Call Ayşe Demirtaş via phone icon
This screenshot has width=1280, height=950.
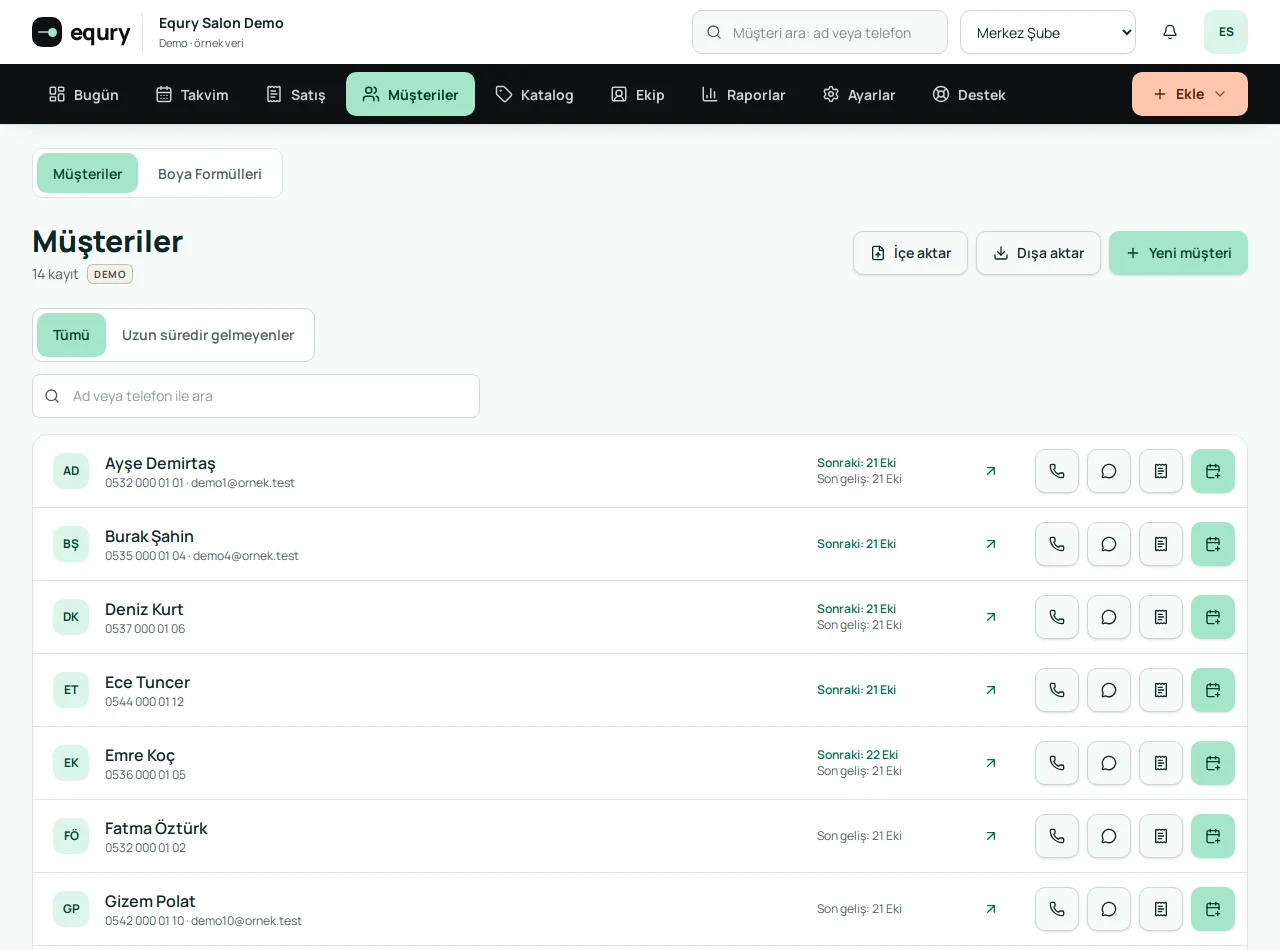(1057, 471)
